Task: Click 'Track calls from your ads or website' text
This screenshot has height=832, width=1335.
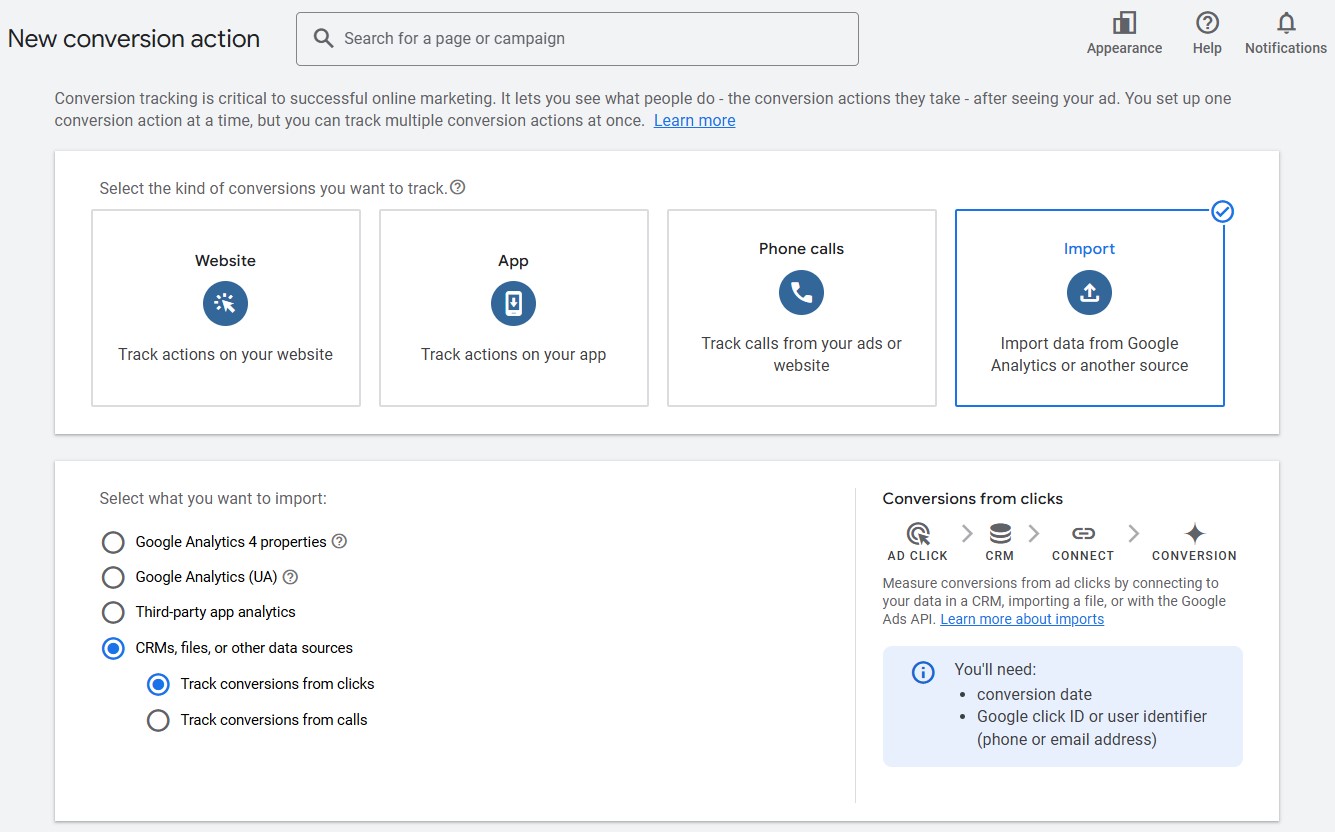Action: 801,354
